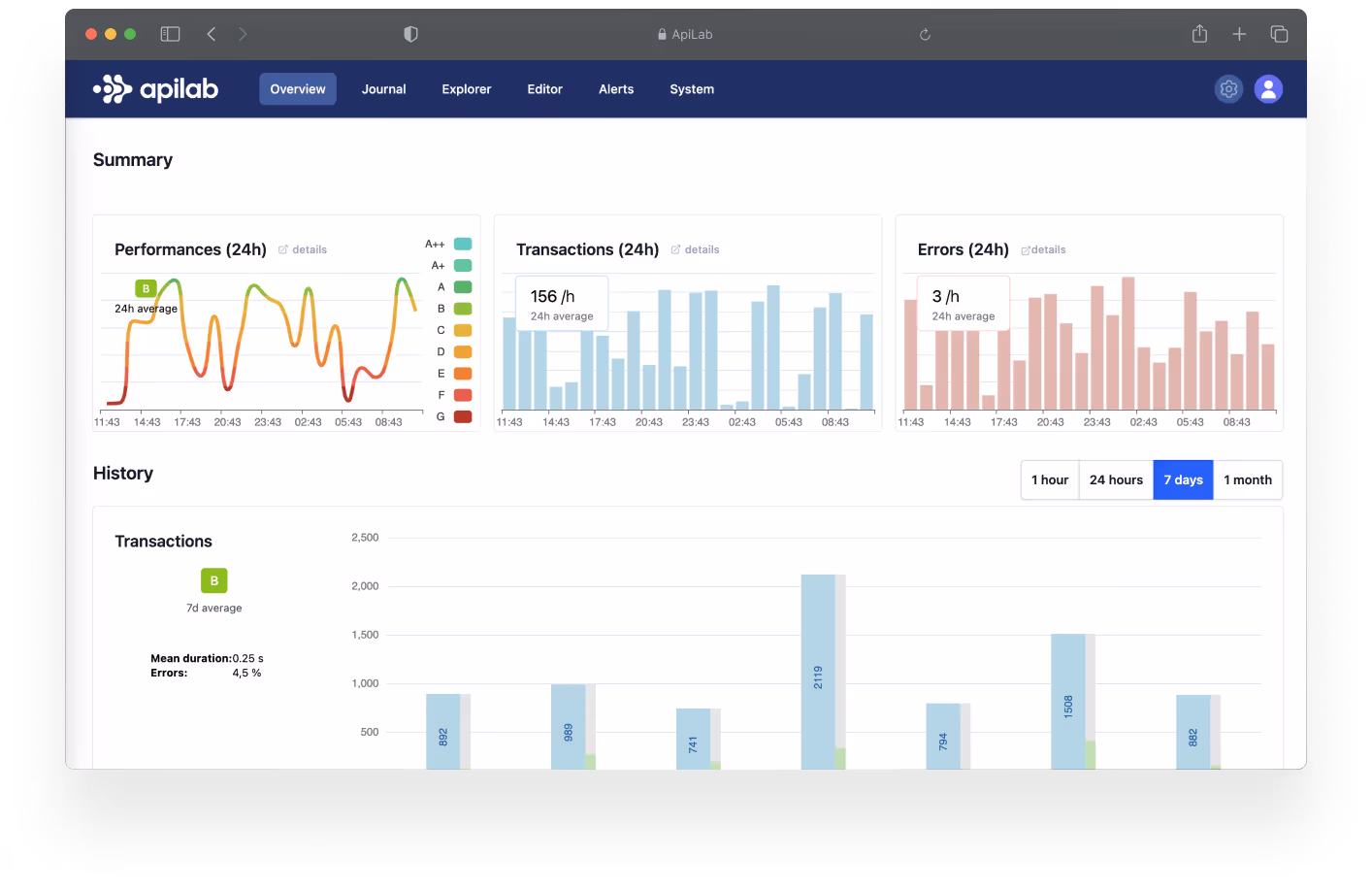
Task: Click the back navigation arrow
Action: click(x=211, y=33)
